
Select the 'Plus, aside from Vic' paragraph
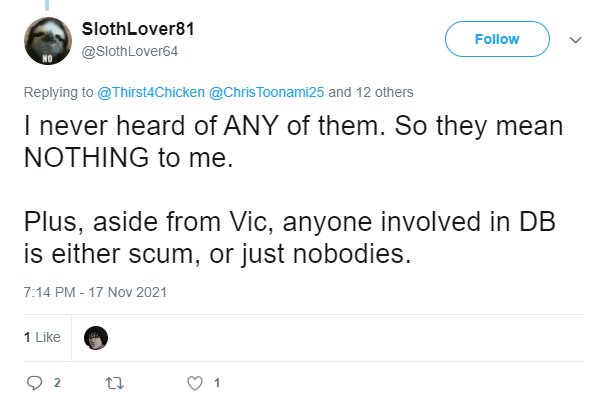point(290,238)
